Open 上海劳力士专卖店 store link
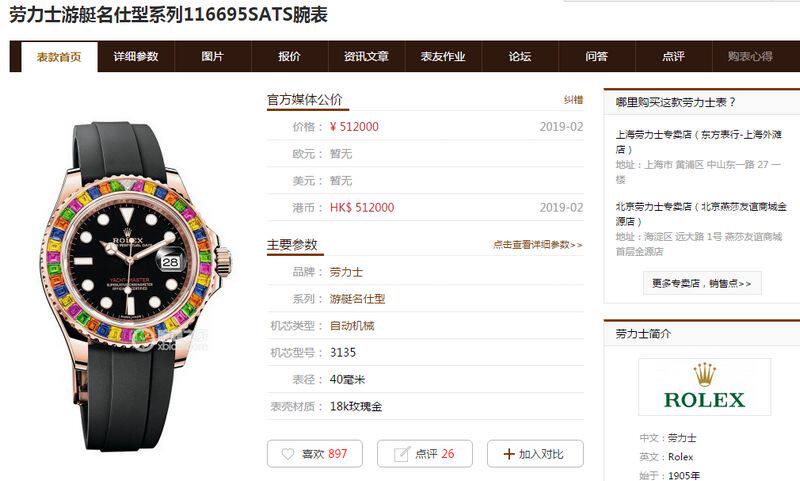This screenshot has height=481, width=800. pos(698,141)
